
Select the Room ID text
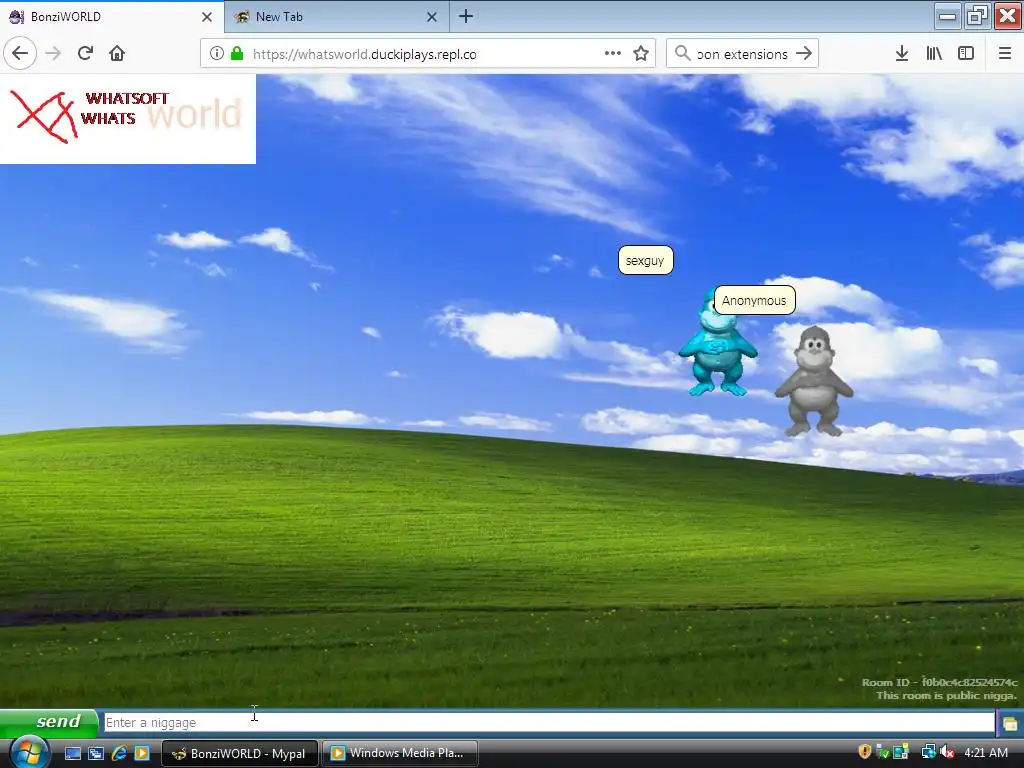tap(940, 682)
